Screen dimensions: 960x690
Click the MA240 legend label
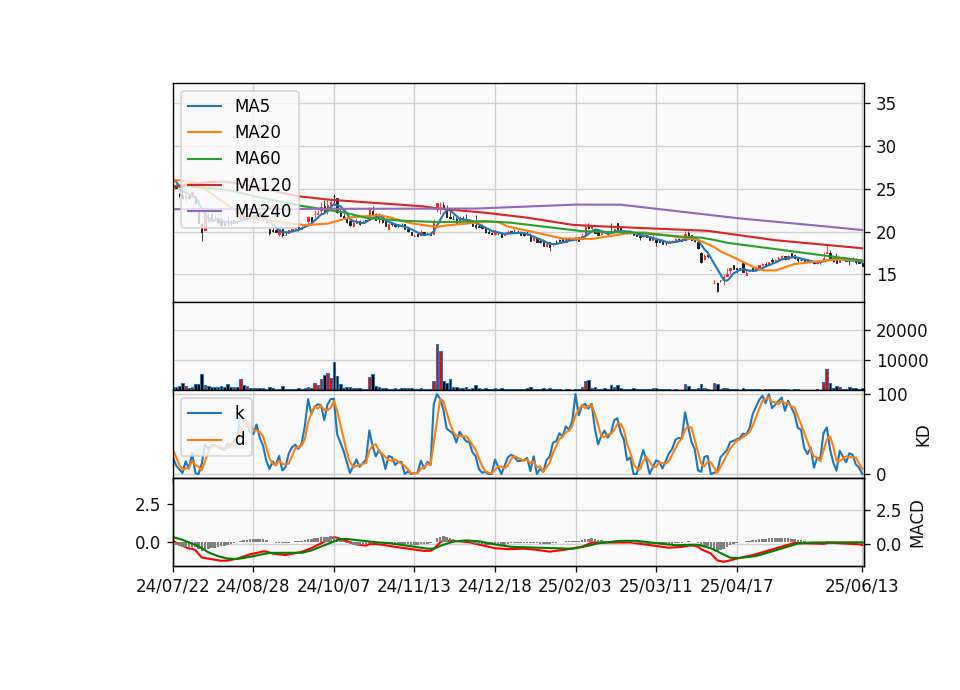pyautogui.click(x=263, y=211)
